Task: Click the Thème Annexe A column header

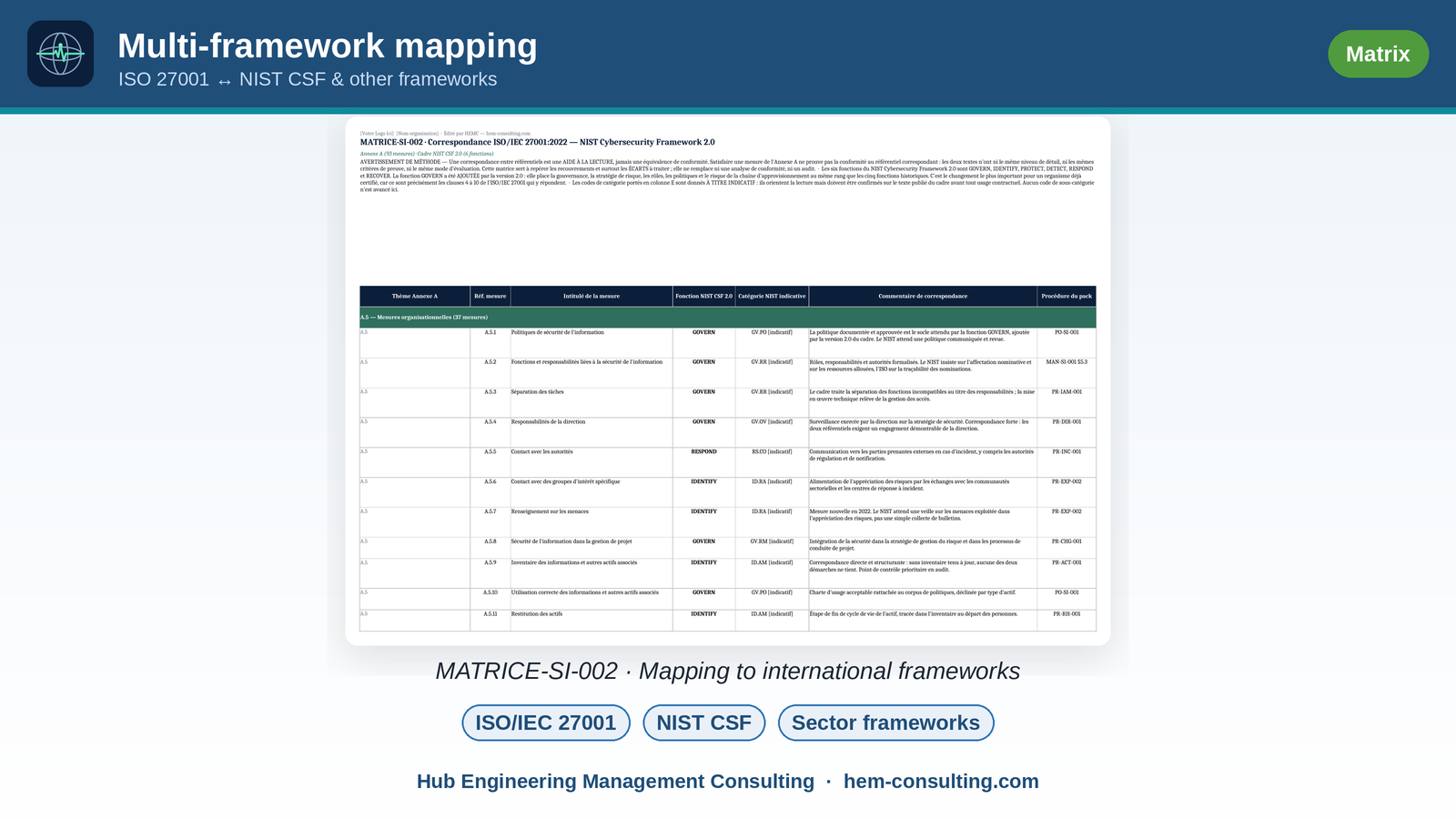Action: pos(415,296)
